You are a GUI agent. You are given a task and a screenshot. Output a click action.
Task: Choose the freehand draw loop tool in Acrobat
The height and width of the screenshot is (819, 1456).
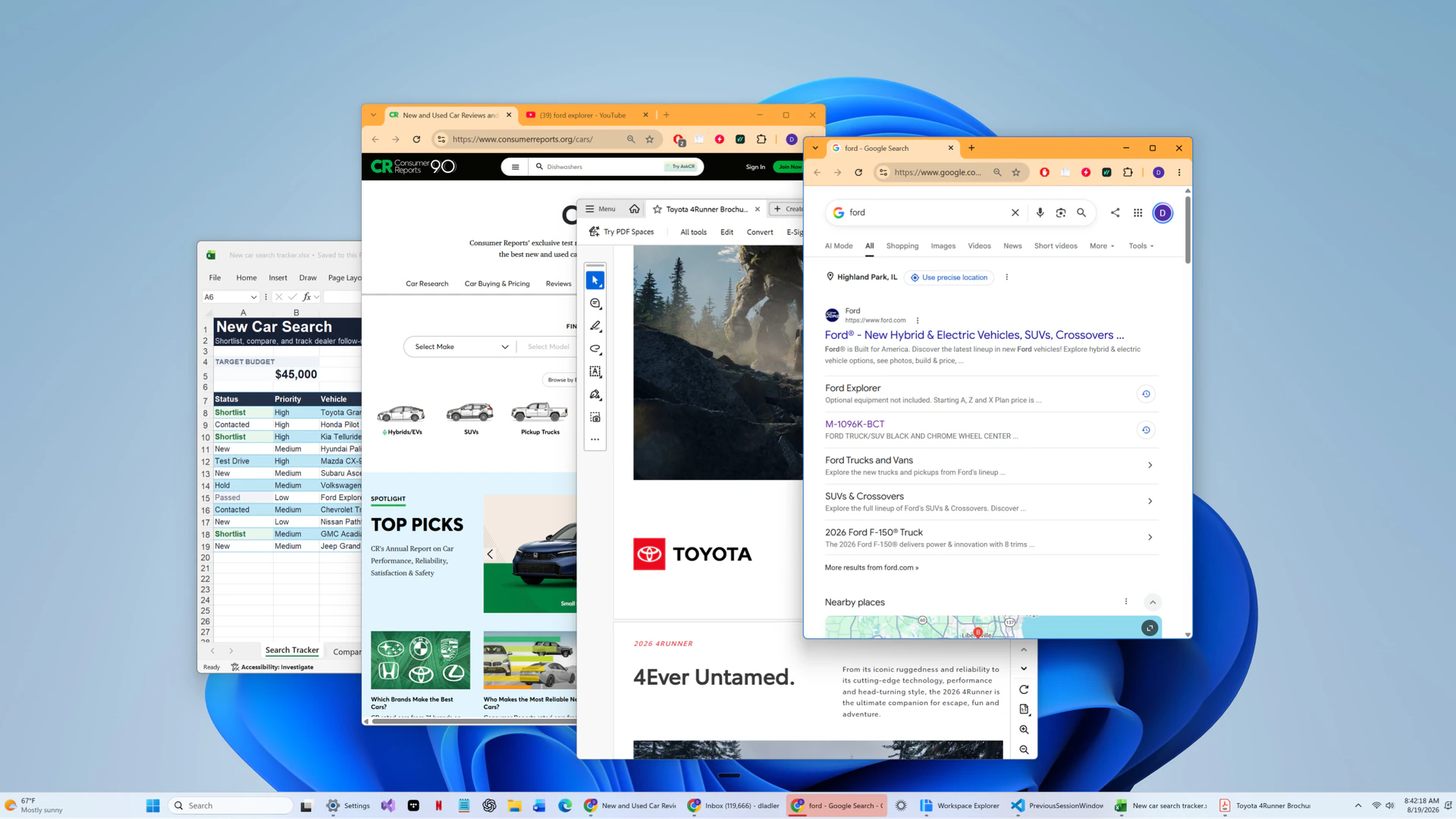click(595, 349)
